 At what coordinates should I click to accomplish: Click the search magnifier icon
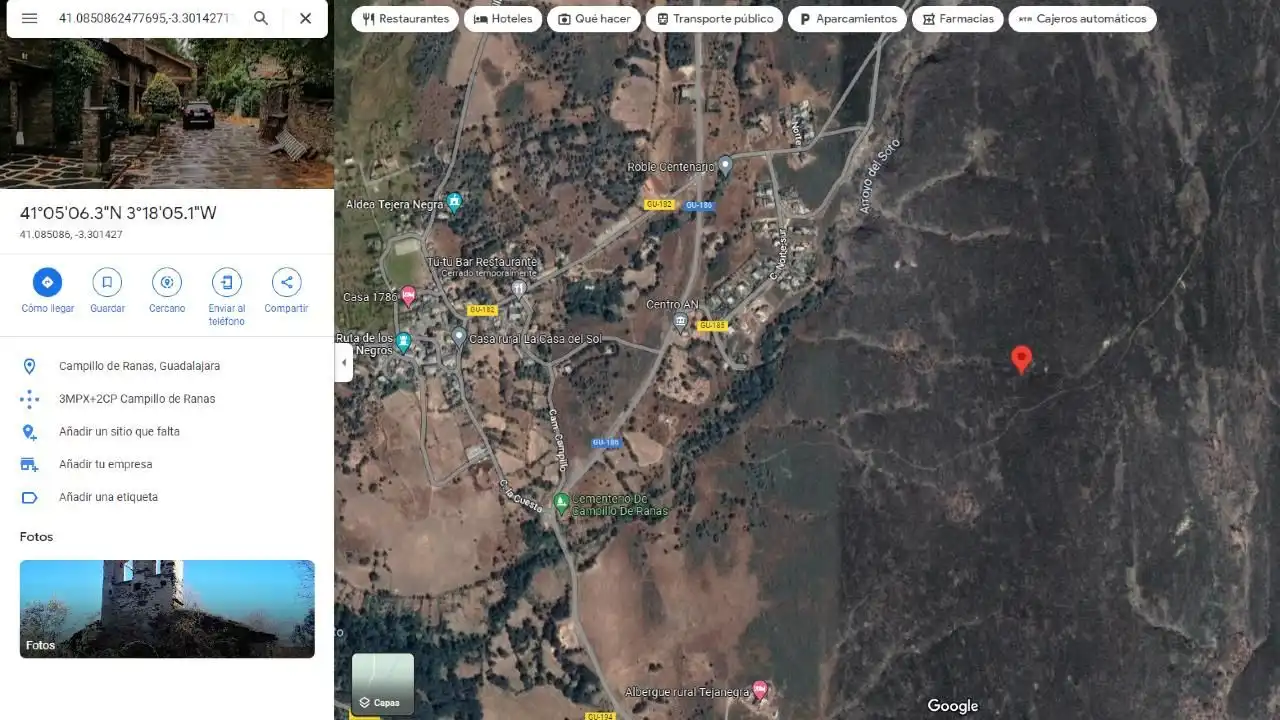tap(260, 18)
